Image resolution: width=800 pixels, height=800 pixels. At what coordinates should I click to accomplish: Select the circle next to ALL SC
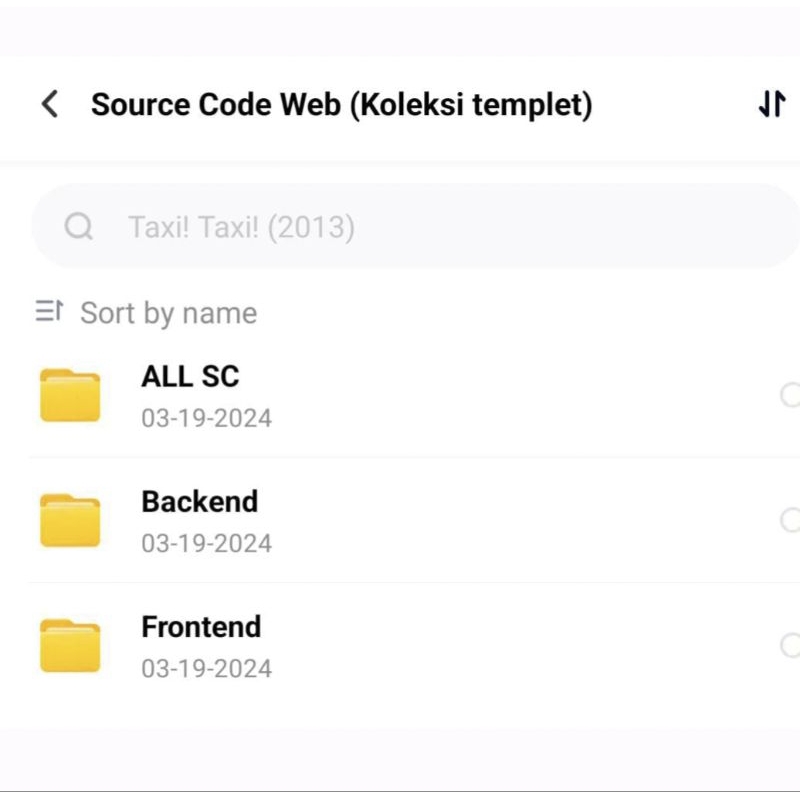click(x=793, y=394)
